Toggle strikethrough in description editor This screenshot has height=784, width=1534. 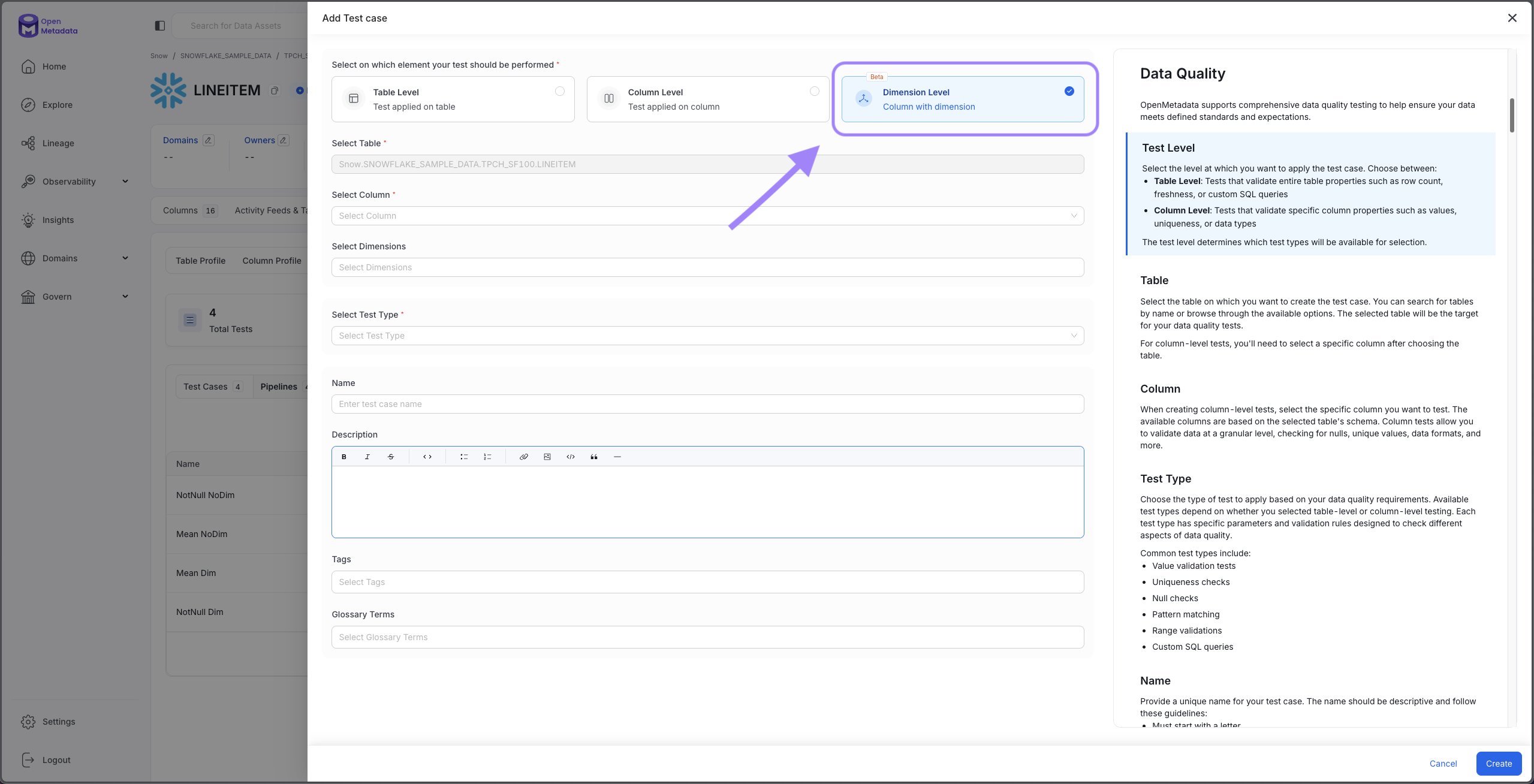click(x=391, y=457)
